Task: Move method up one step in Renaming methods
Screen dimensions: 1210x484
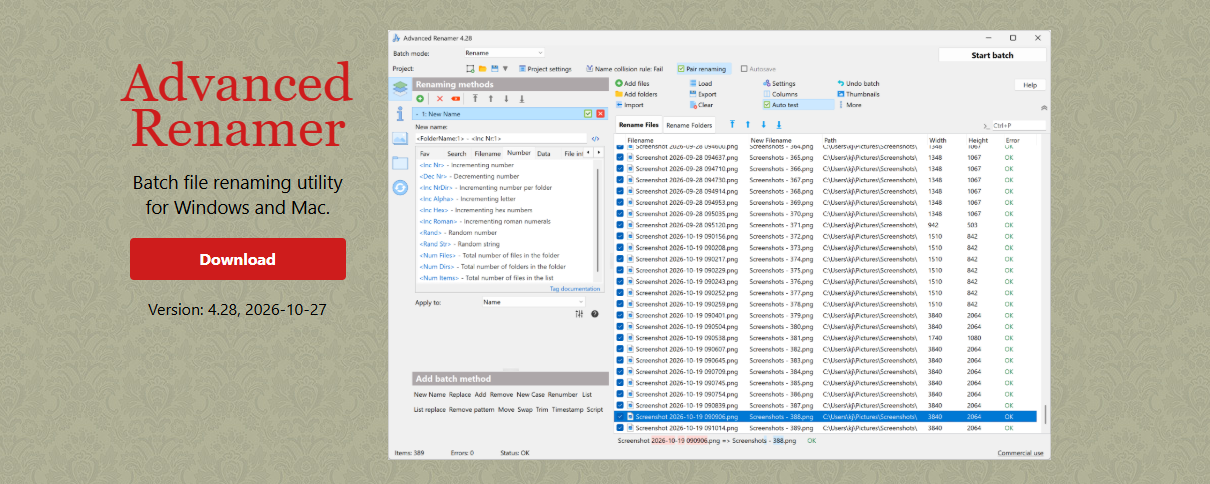Action: pos(491,99)
